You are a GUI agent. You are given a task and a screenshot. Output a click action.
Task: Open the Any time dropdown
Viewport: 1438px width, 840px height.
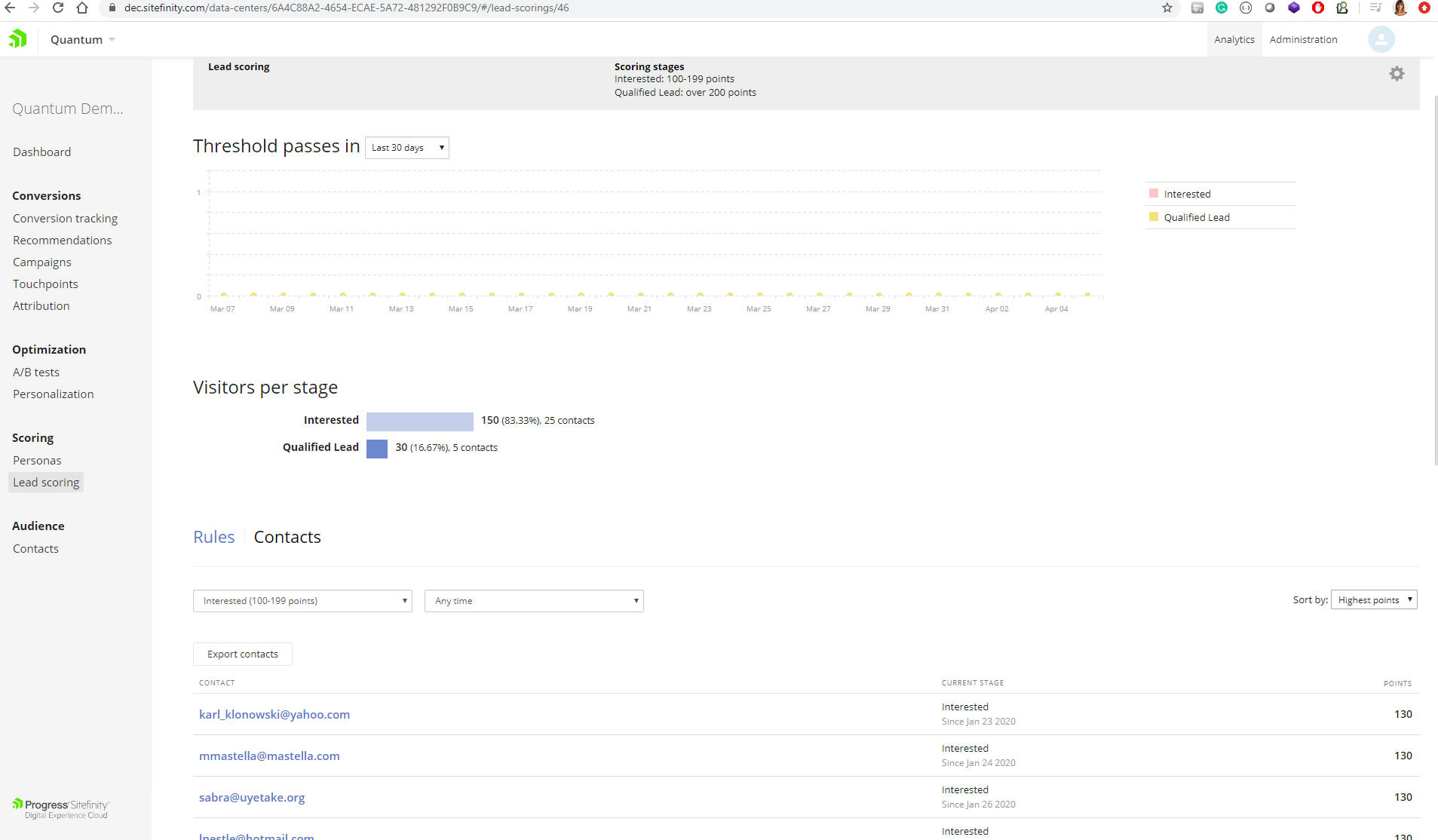tap(533, 600)
